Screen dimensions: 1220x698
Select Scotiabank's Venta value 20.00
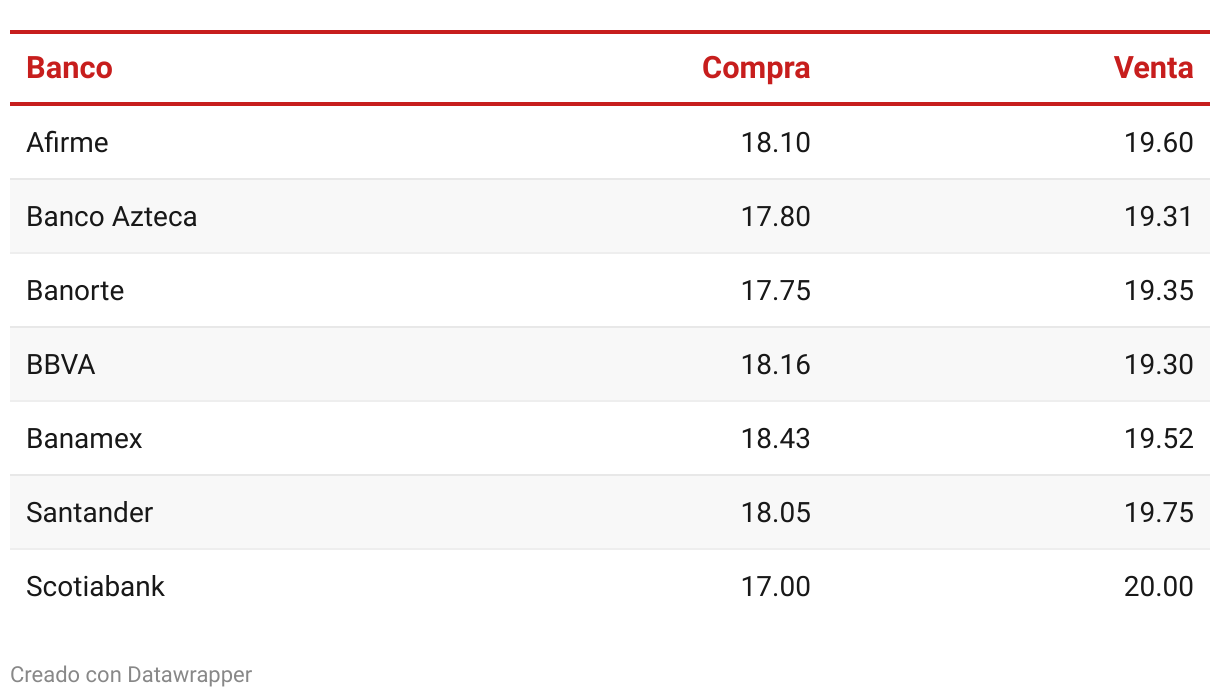pos(1159,586)
